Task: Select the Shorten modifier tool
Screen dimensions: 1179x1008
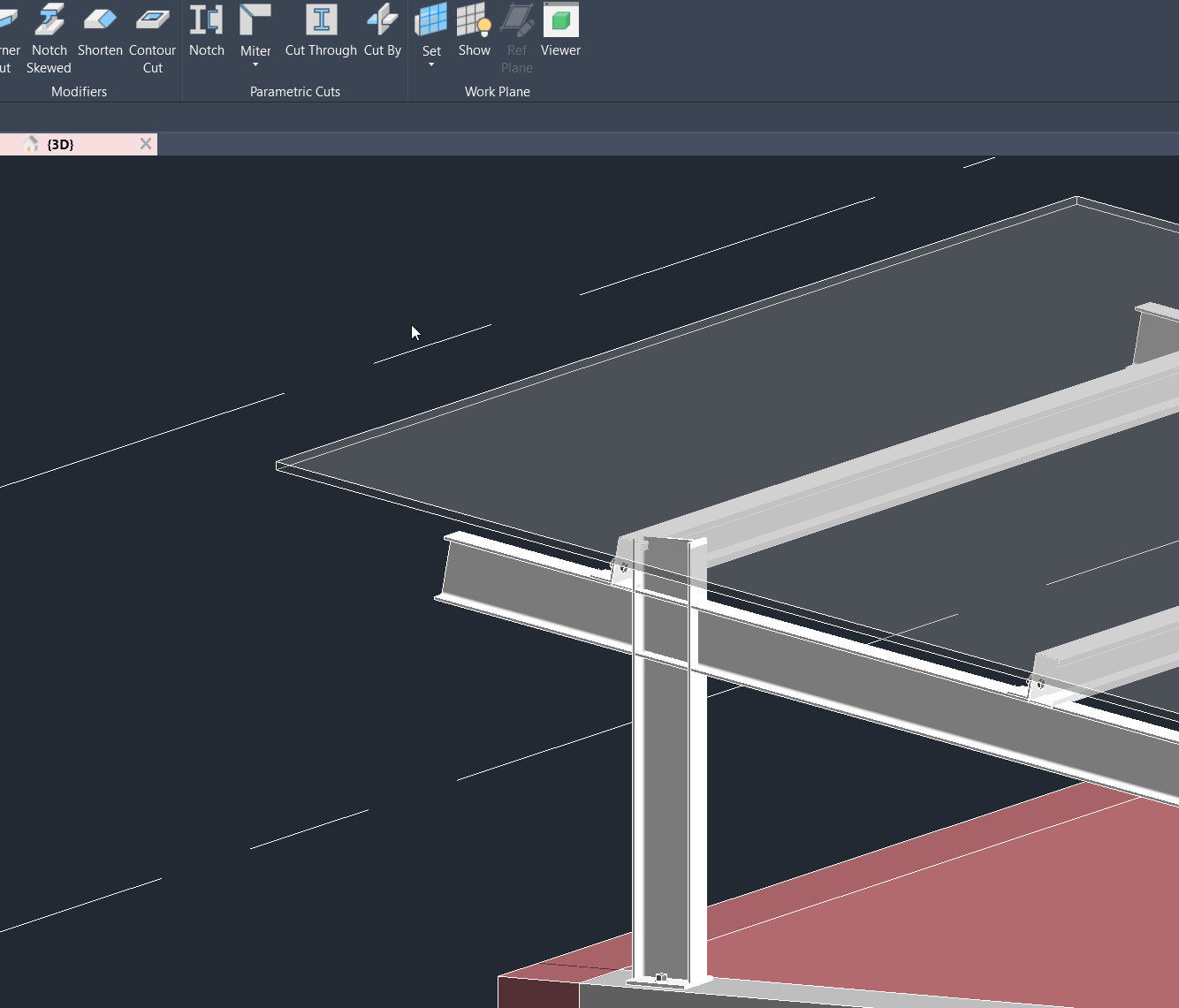Action: pyautogui.click(x=99, y=35)
